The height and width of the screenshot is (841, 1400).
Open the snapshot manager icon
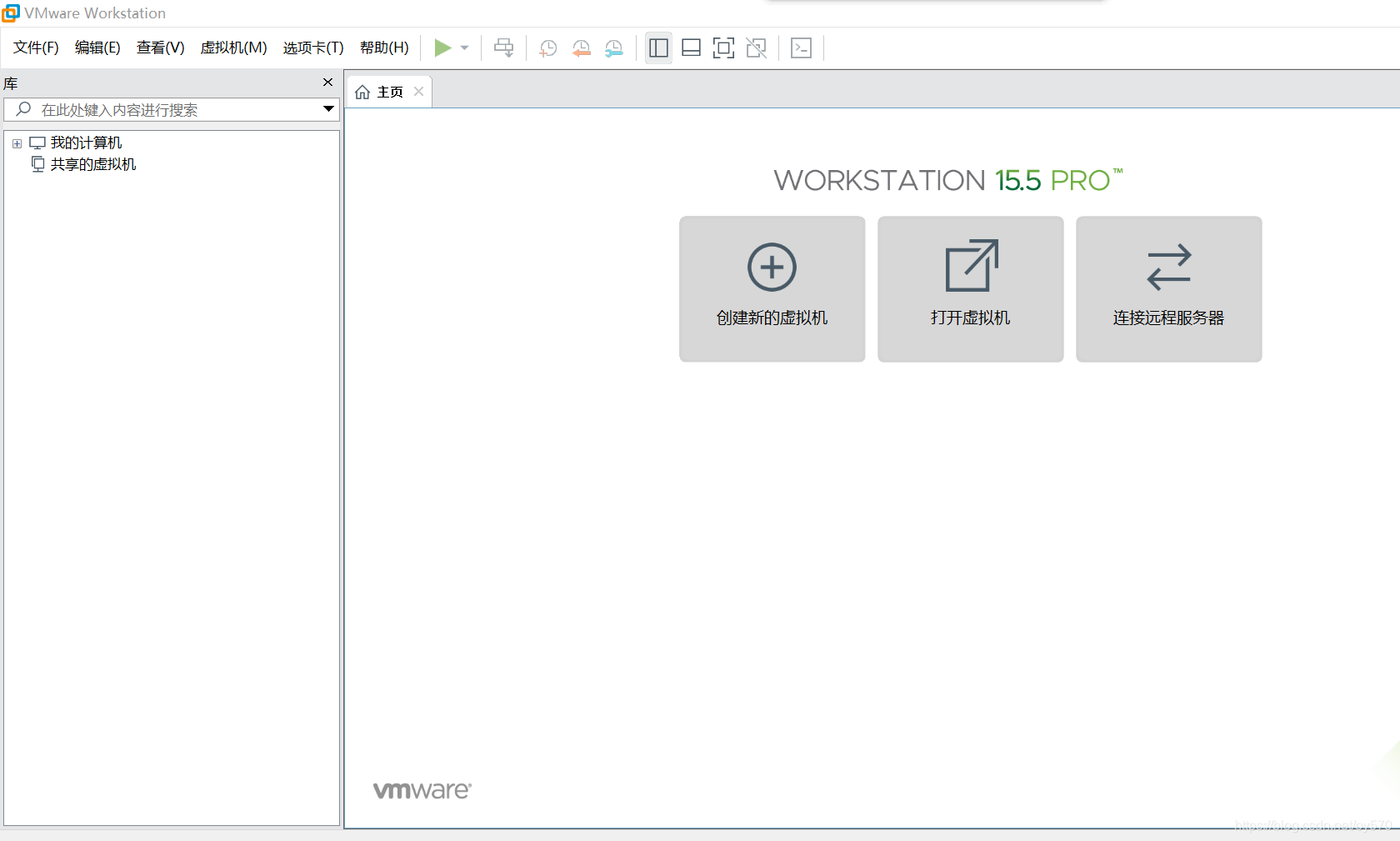click(614, 48)
